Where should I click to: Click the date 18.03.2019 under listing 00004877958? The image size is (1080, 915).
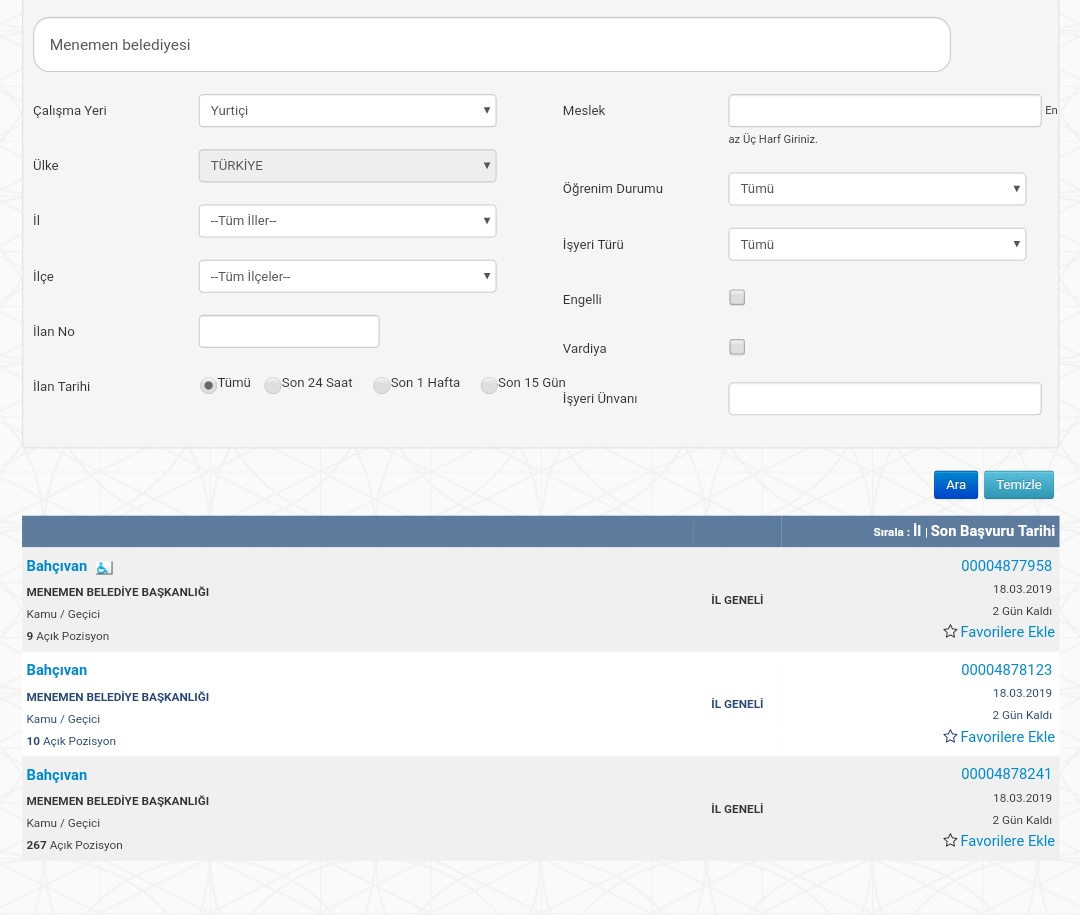(1022, 589)
